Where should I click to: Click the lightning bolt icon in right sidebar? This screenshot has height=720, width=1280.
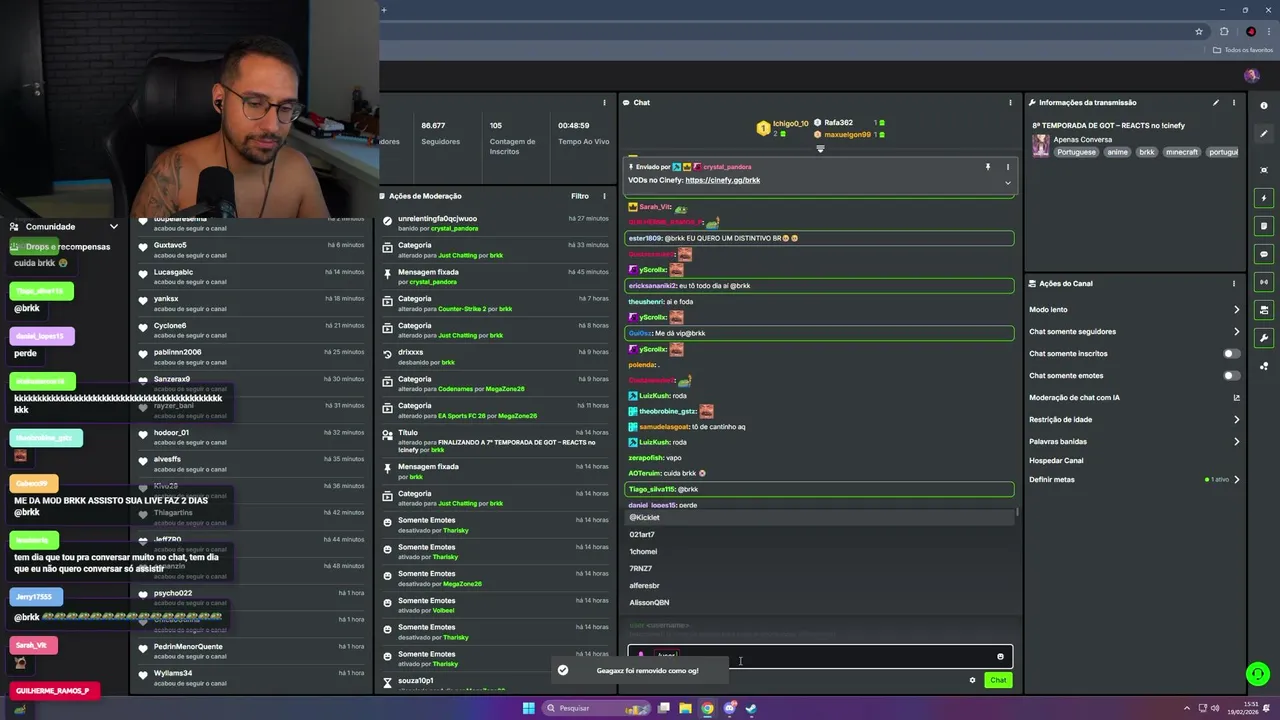1264,198
